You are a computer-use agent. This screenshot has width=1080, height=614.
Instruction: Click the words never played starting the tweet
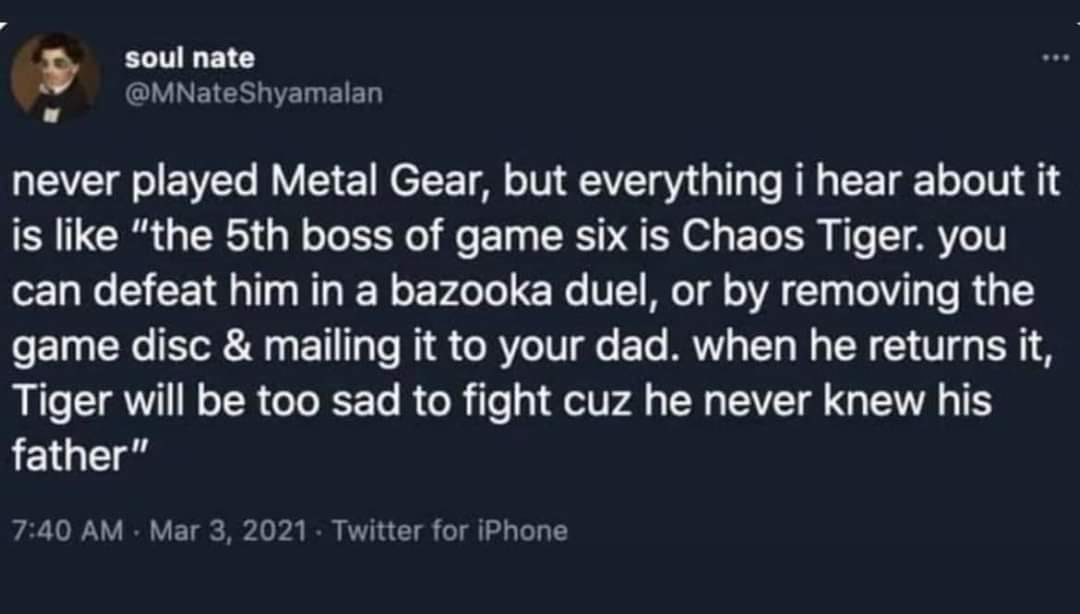click(x=136, y=183)
